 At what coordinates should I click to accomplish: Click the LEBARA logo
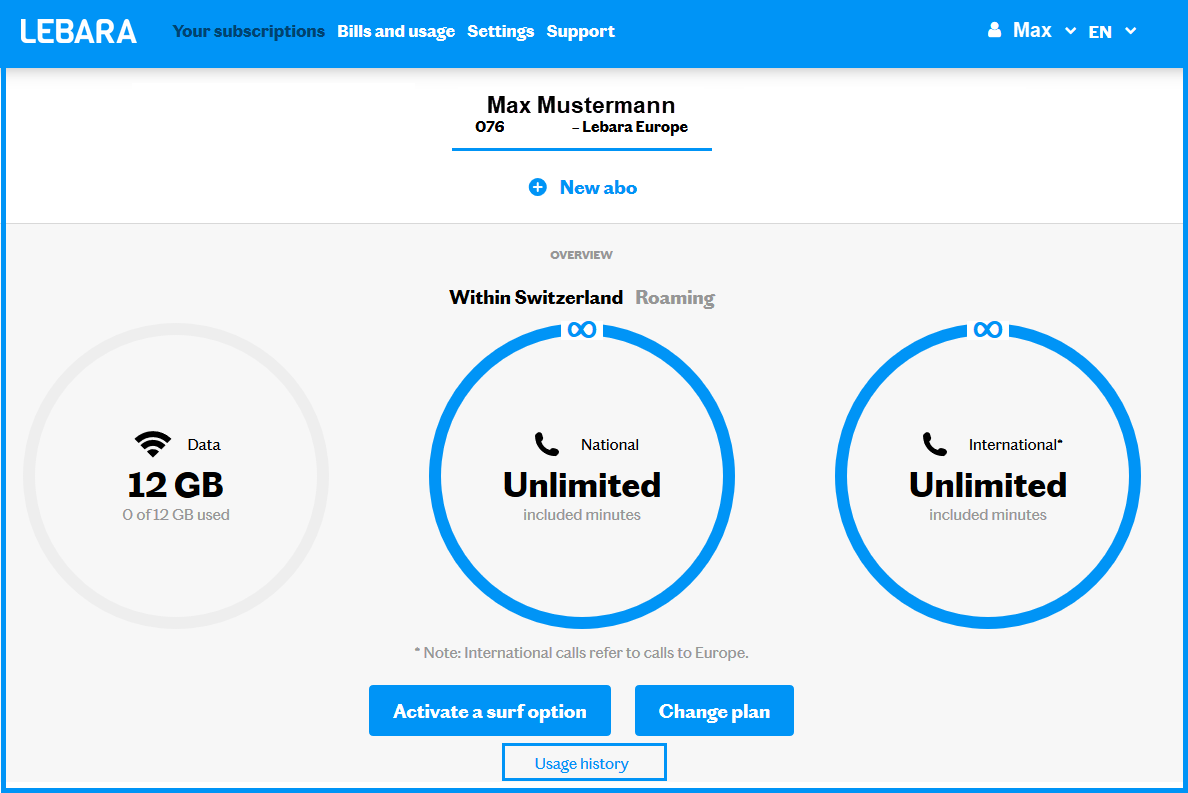79,31
